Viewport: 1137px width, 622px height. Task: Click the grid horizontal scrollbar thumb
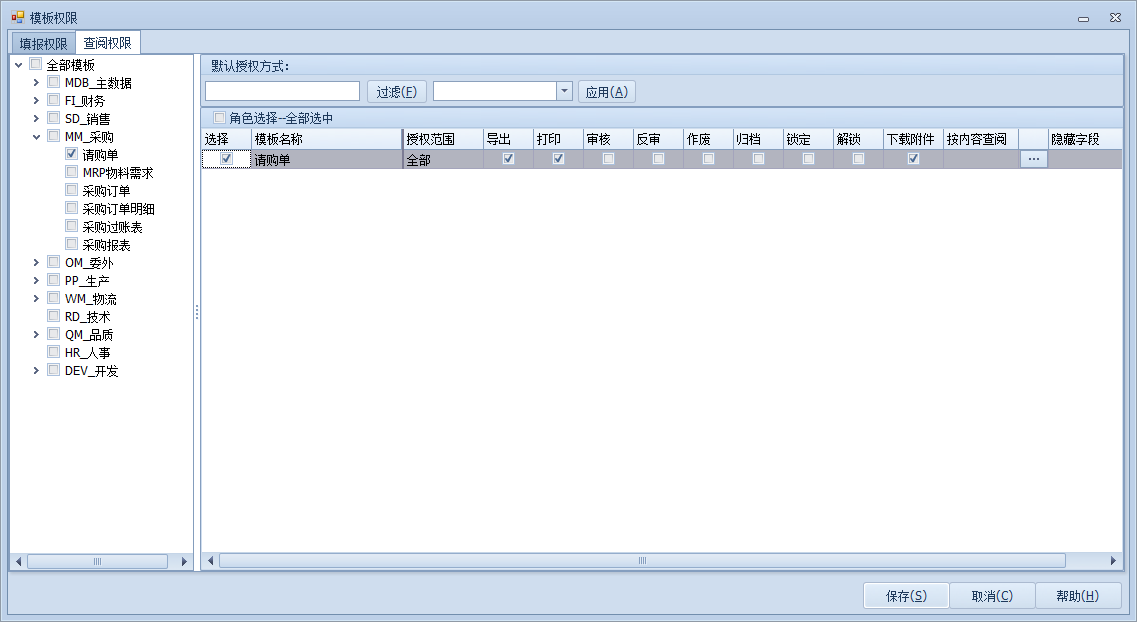pos(642,561)
